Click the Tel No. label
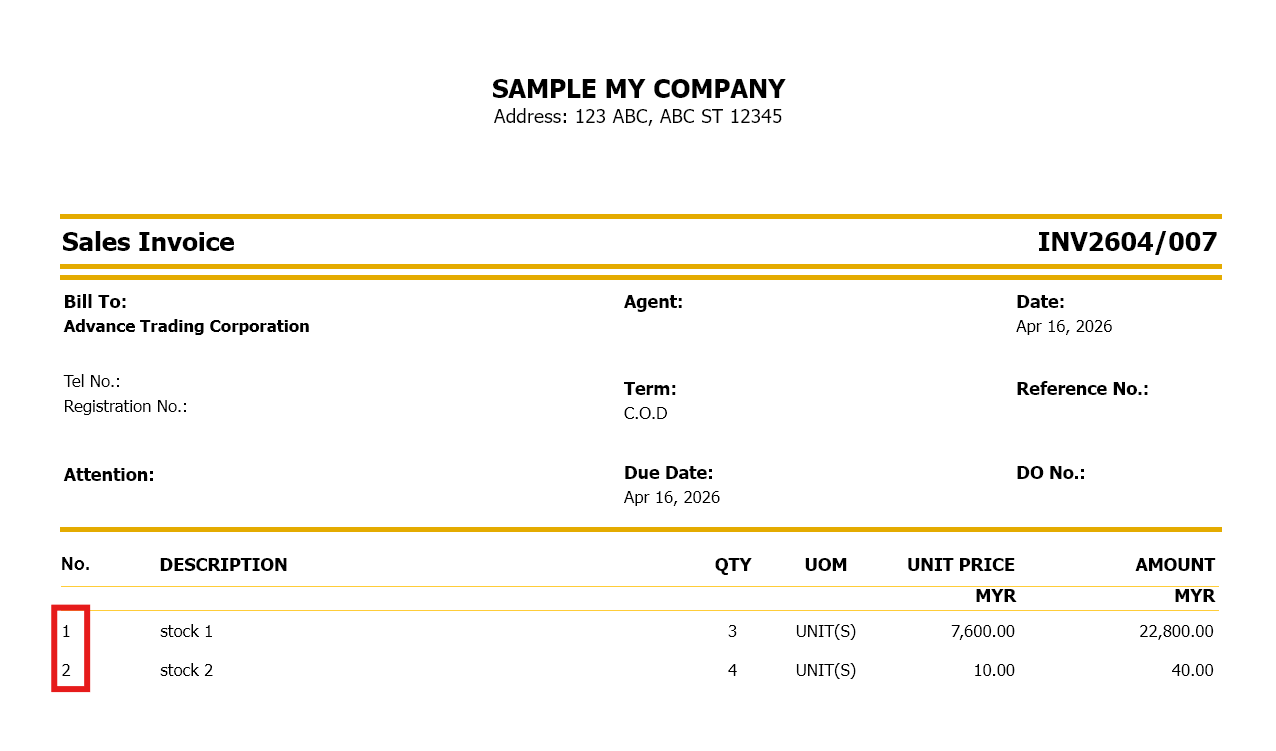 click(92, 381)
